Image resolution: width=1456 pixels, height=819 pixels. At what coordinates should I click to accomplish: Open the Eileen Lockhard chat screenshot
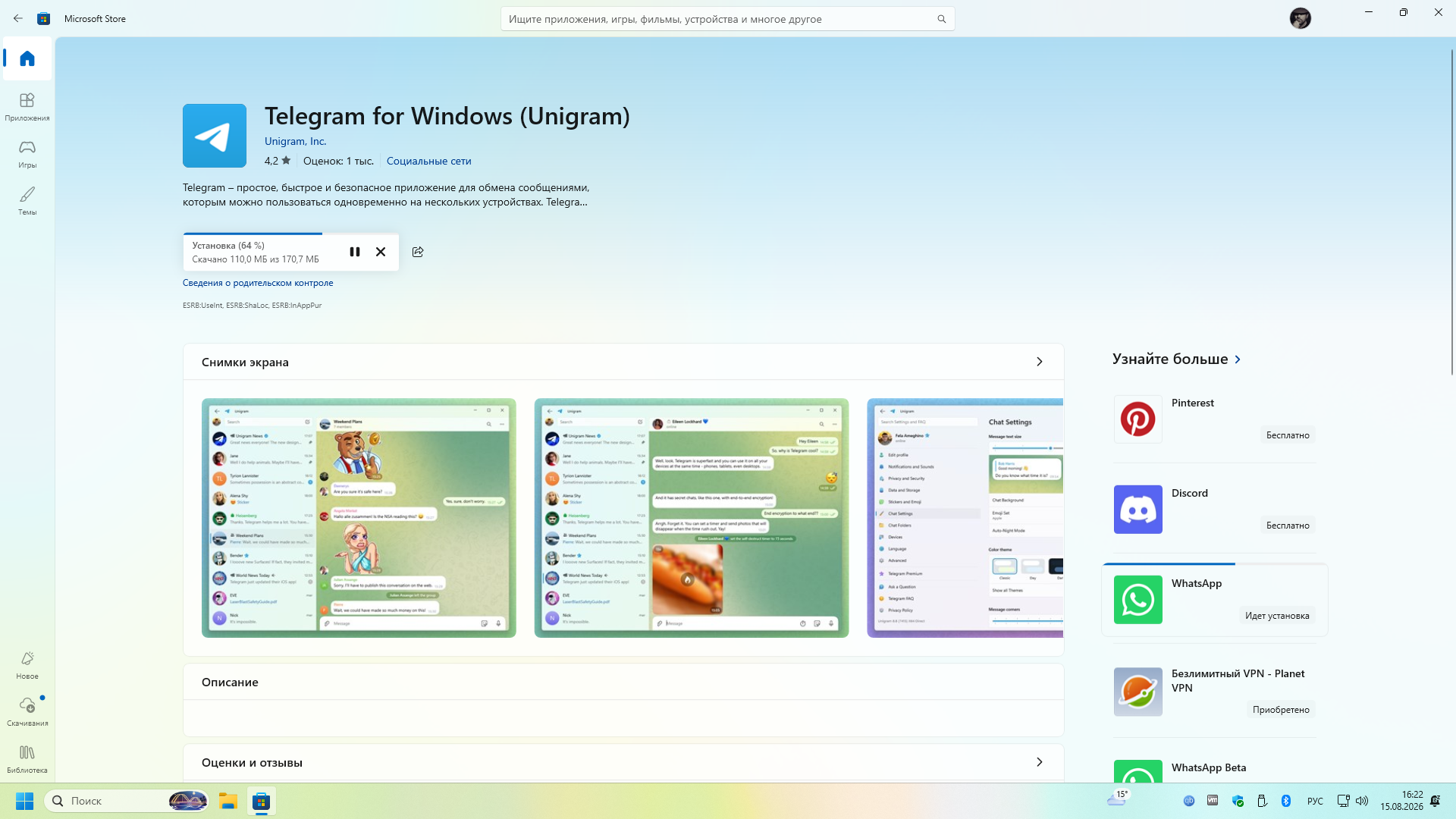coord(692,518)
